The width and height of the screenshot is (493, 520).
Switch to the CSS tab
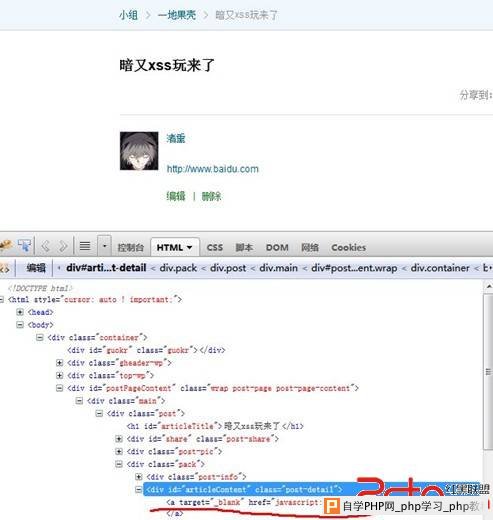(x=215, y=247)
